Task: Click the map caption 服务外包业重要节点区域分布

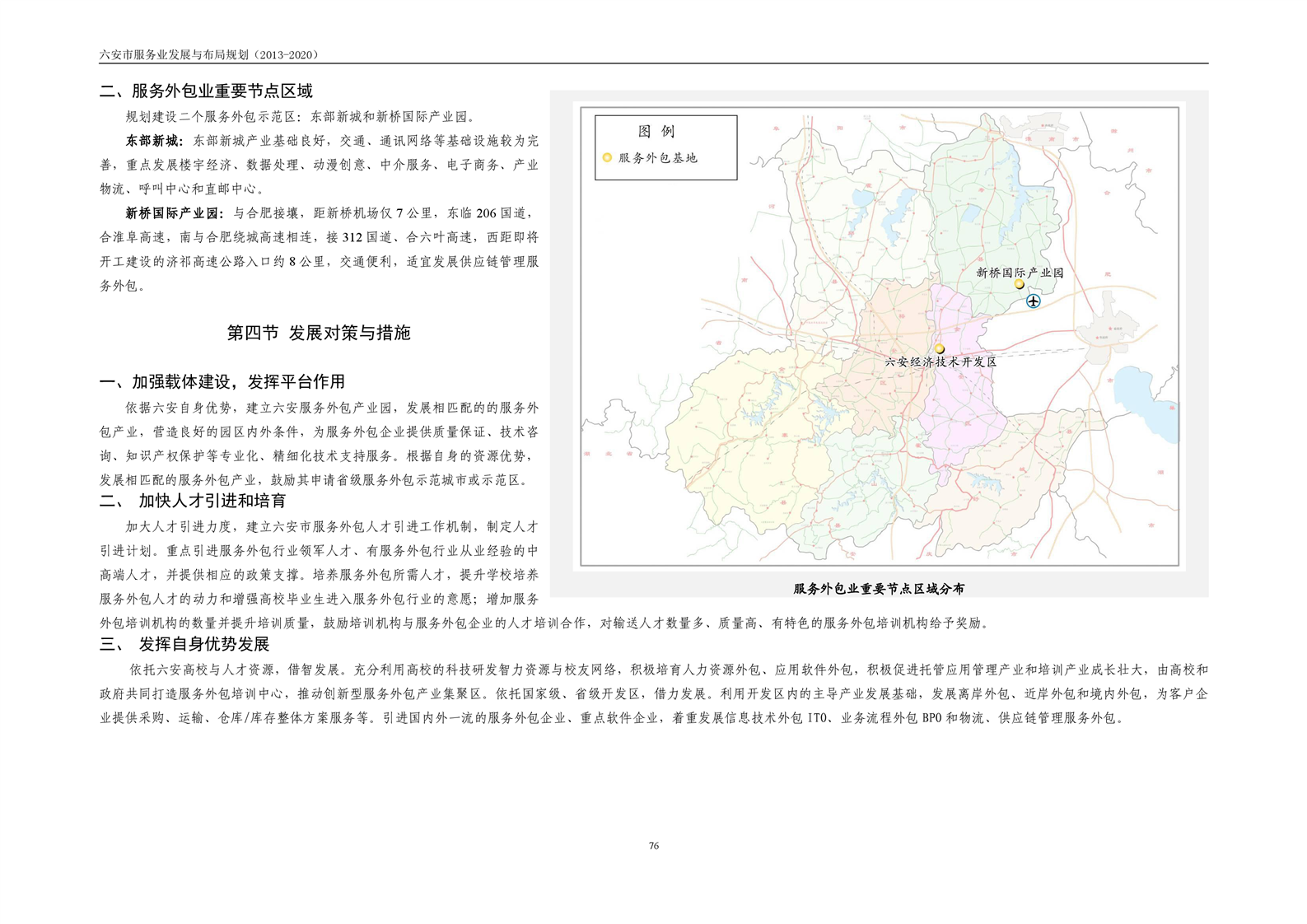Action: tap(879, 589)
